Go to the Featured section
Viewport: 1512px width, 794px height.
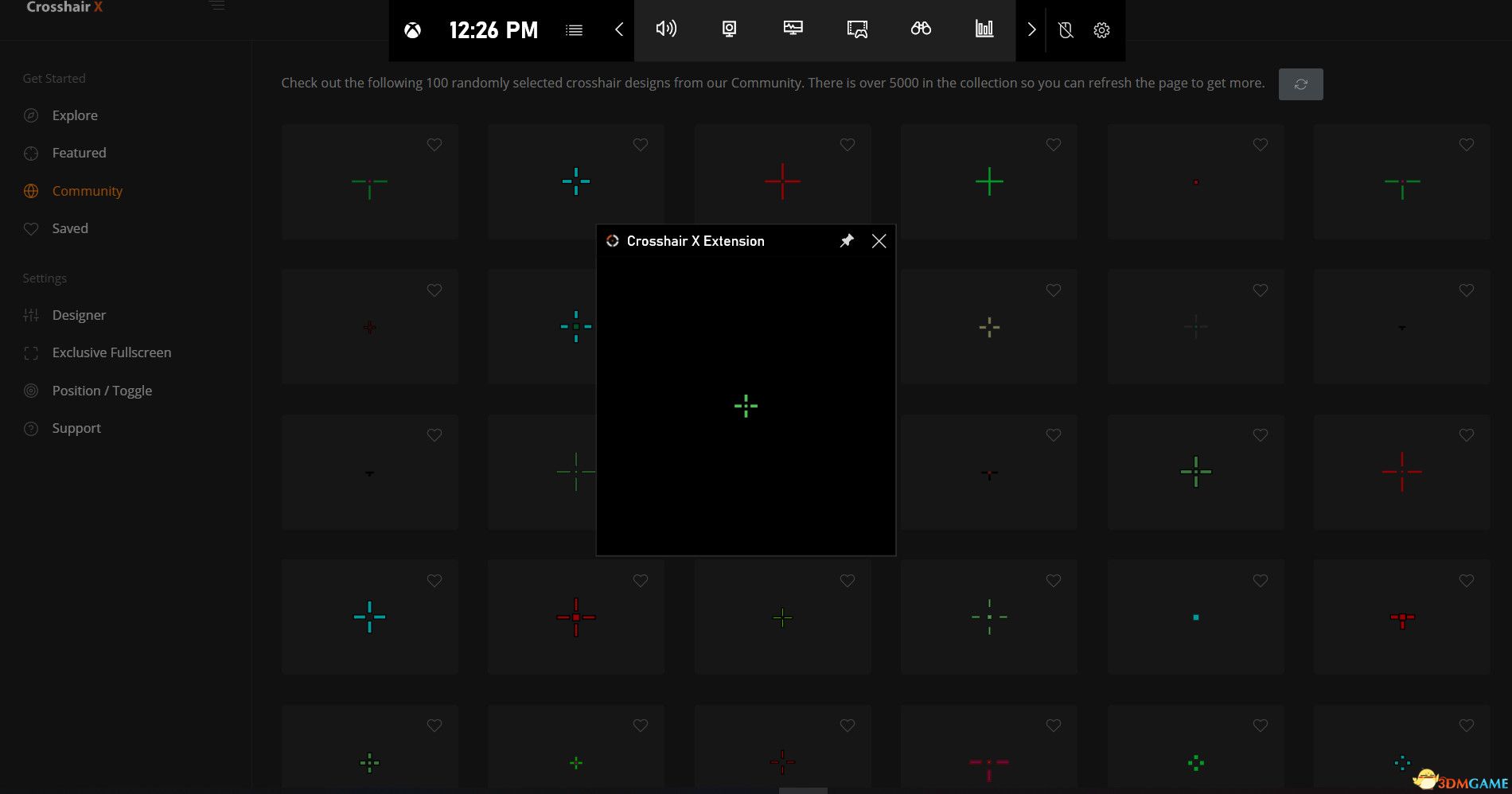[79, 153]
